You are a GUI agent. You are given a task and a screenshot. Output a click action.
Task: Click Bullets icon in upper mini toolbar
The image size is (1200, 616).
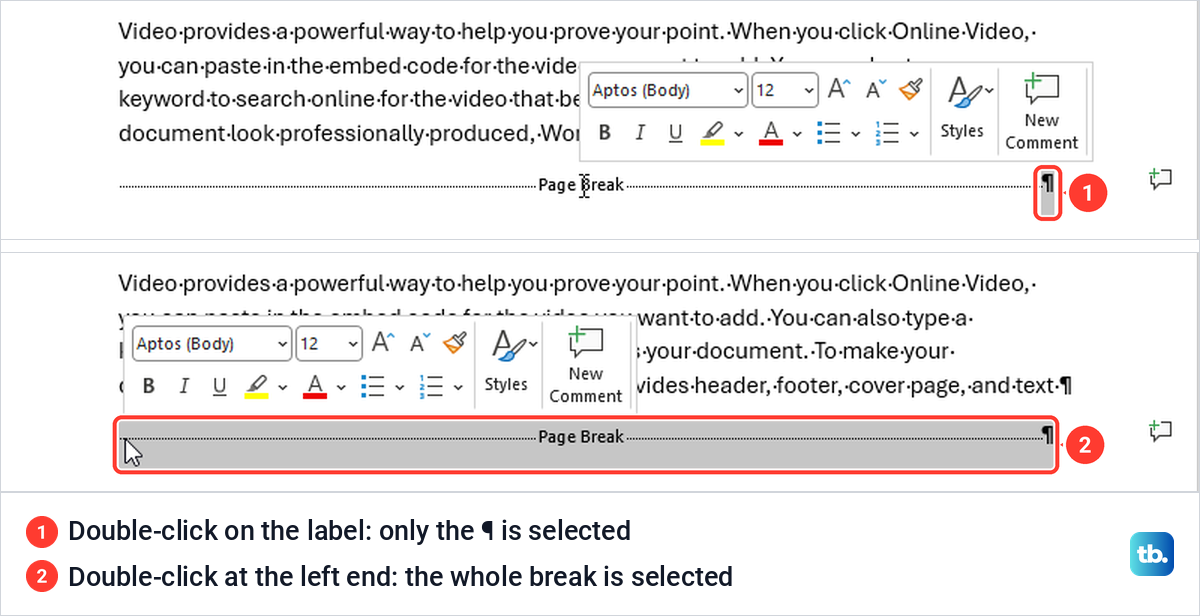coord(828,133)
